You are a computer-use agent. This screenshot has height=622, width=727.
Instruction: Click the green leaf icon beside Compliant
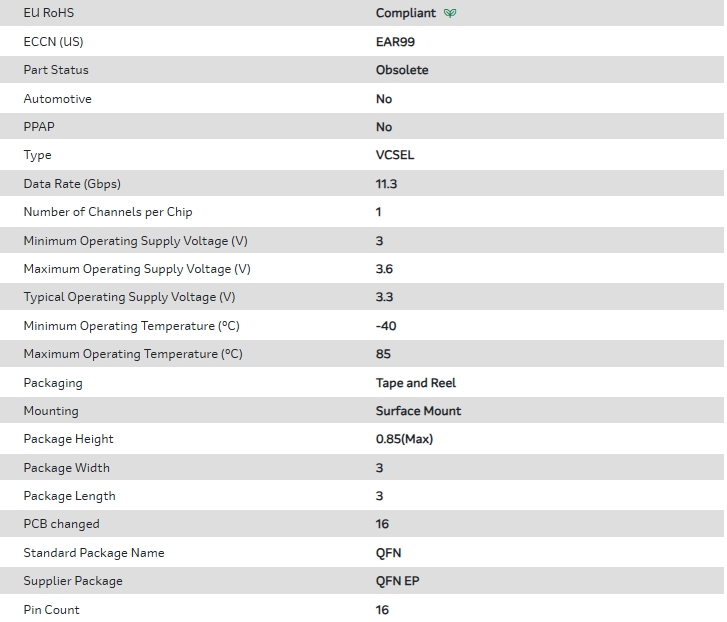450,14
